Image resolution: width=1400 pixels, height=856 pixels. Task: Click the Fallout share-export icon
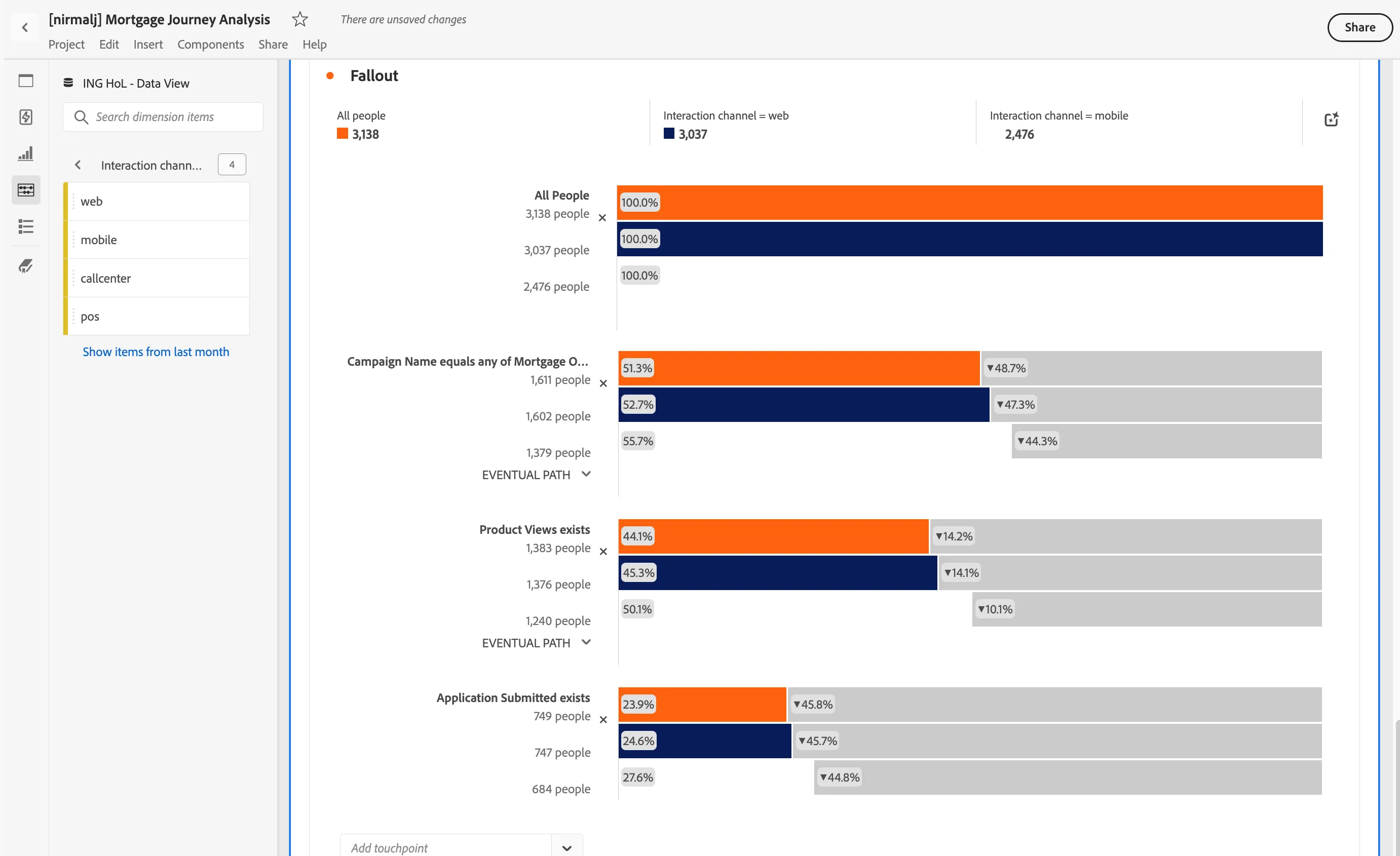[1331, 120]
